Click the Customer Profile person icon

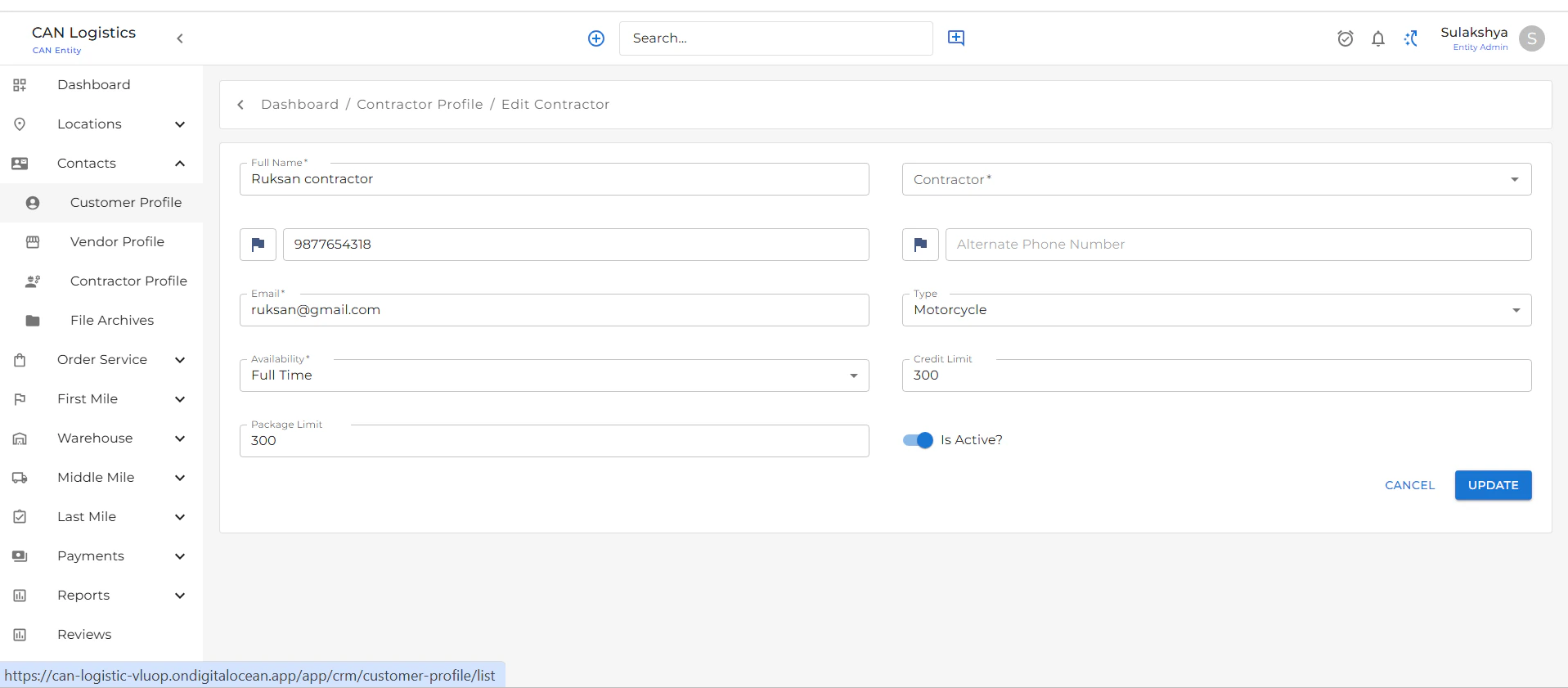click(33, 203)
